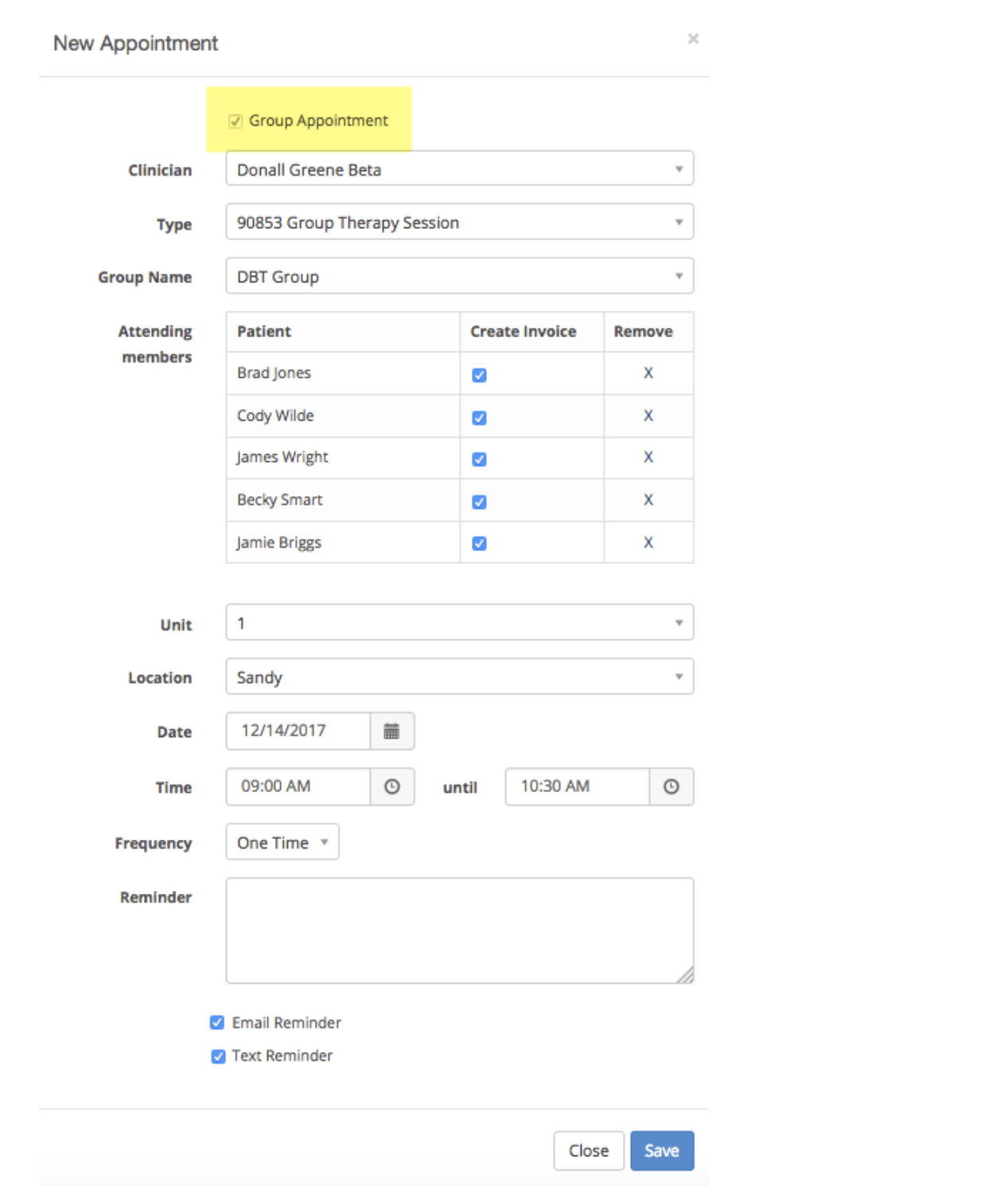Click the Close button
This screenshot has height=1204, width=985.
pos(589,1151)
